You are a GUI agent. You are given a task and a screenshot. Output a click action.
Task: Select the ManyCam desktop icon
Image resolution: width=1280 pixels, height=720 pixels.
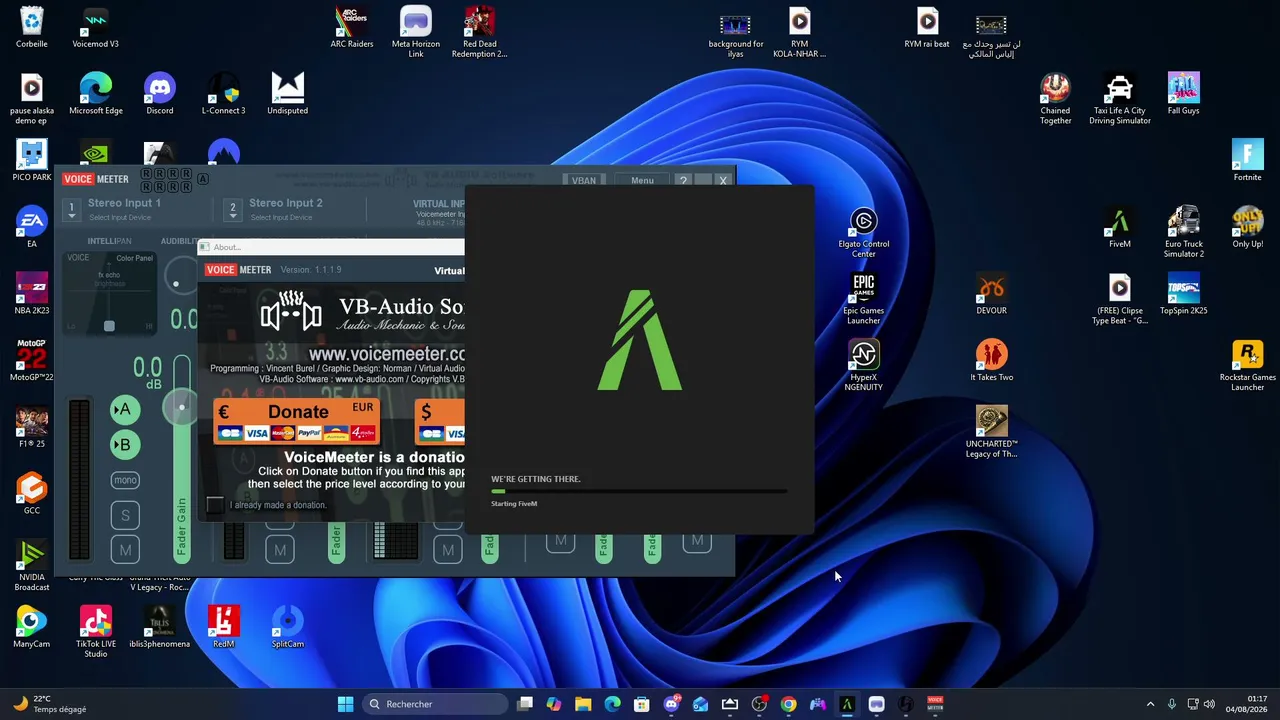coord(32,627)
